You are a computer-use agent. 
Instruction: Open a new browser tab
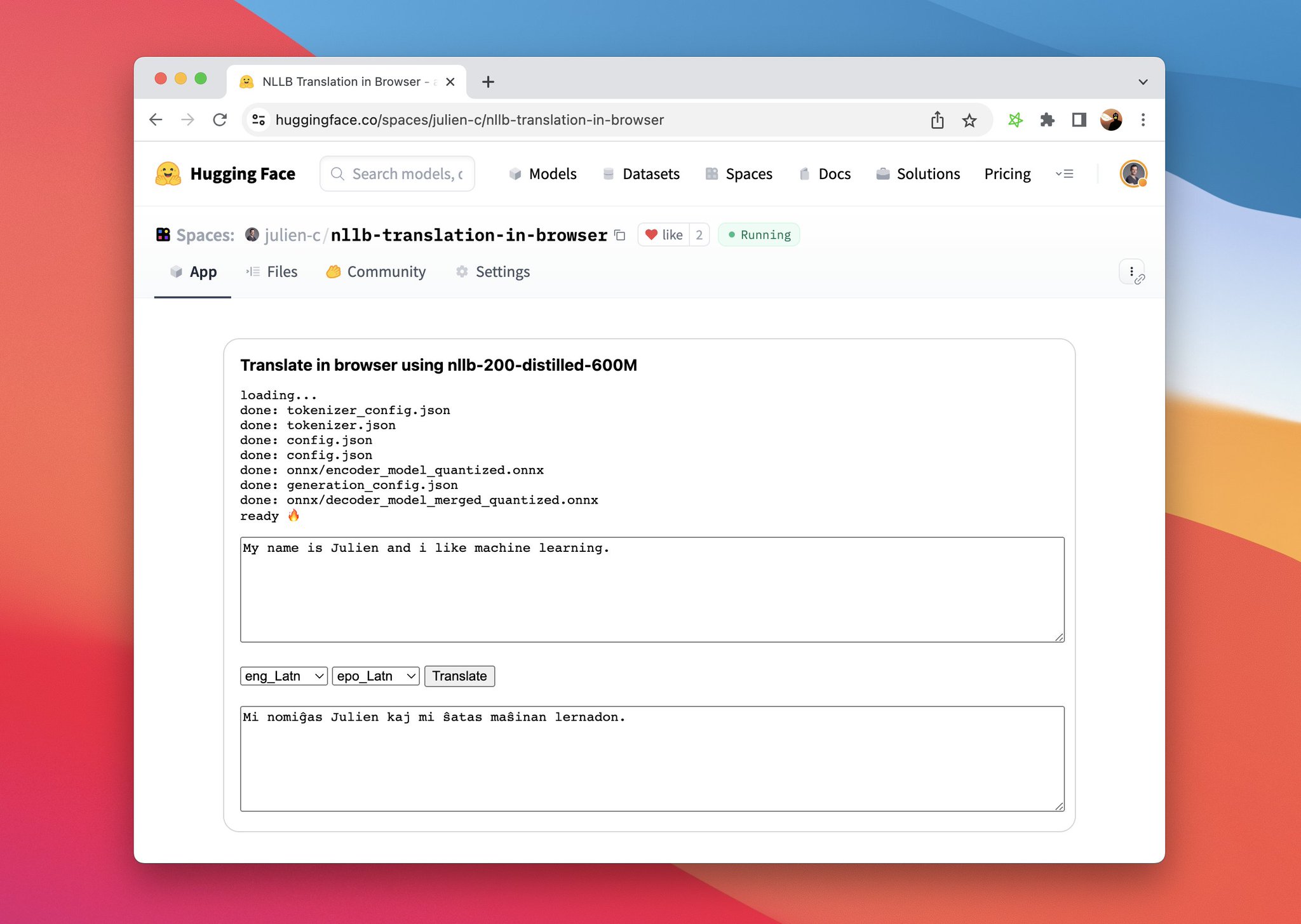[488, 82]
